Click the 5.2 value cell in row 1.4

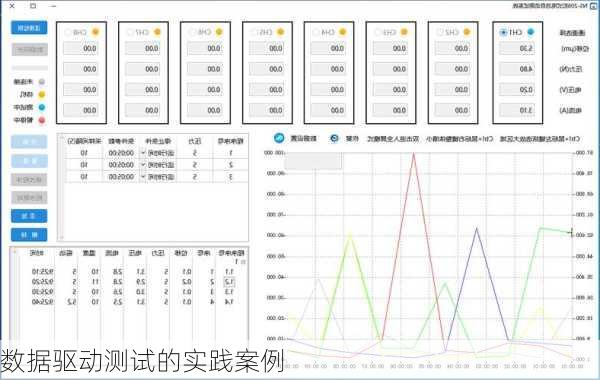pos(72,302)
